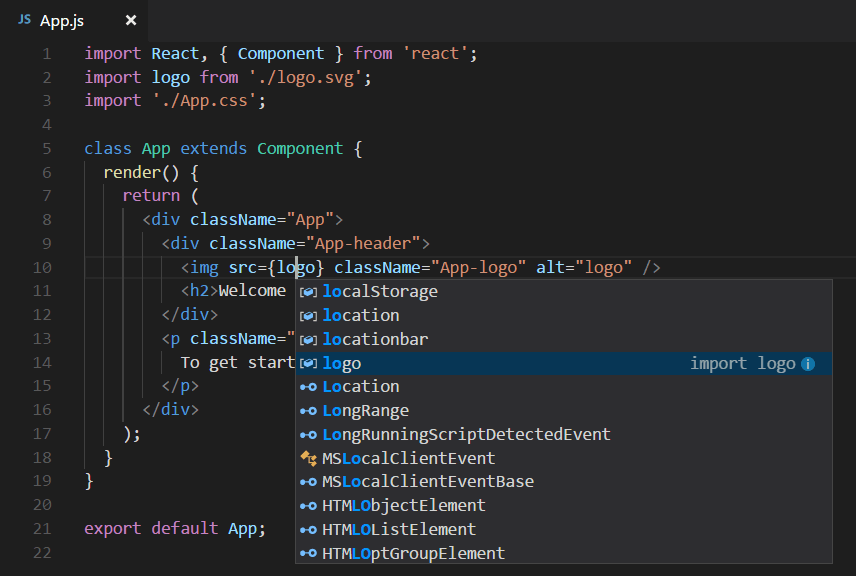
Task: Close the App.js tab
Action: pyautogui.click(x=129, y=19)
